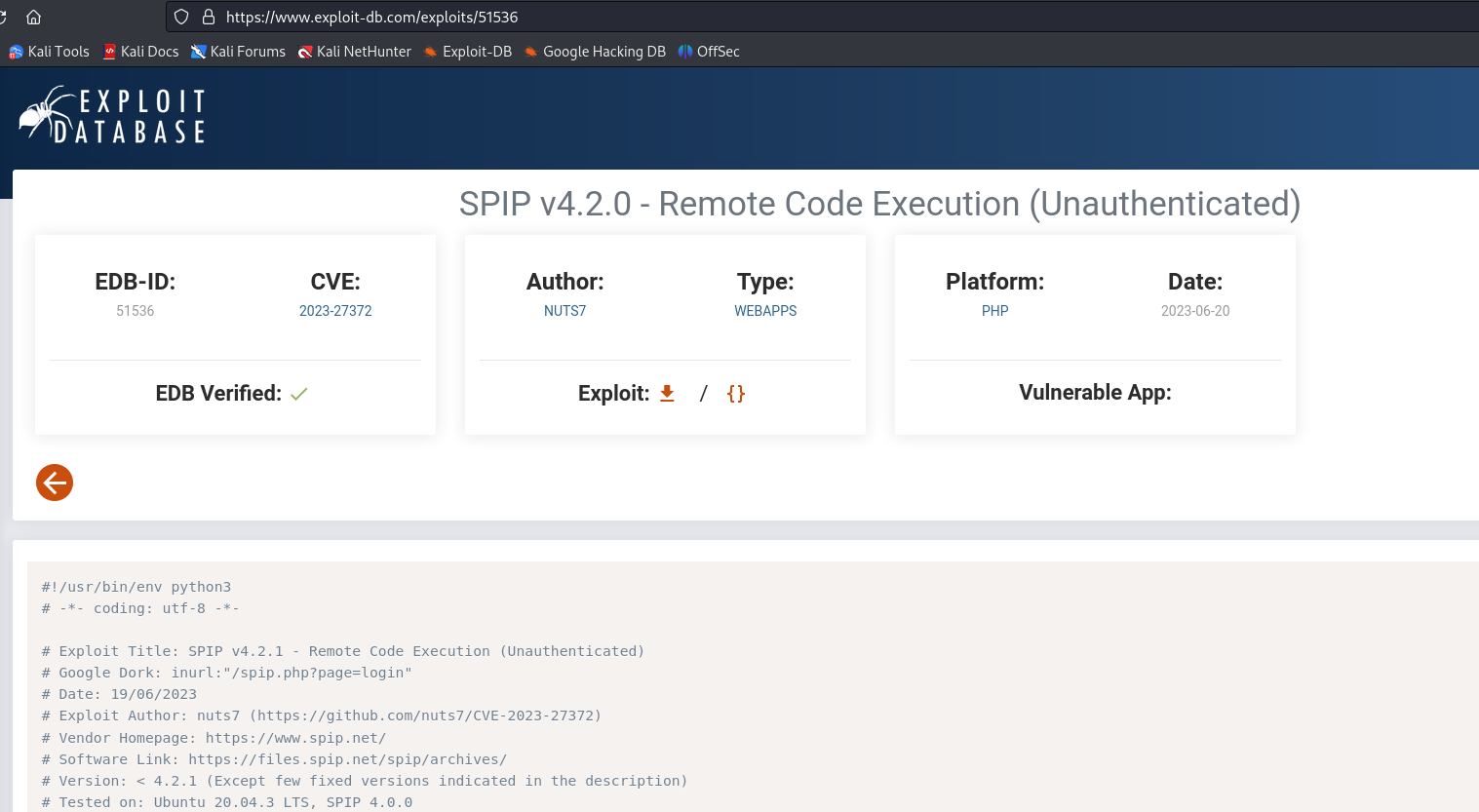
Task: Click the 'Vulnerable App:' label
Action: (1096, 393)
